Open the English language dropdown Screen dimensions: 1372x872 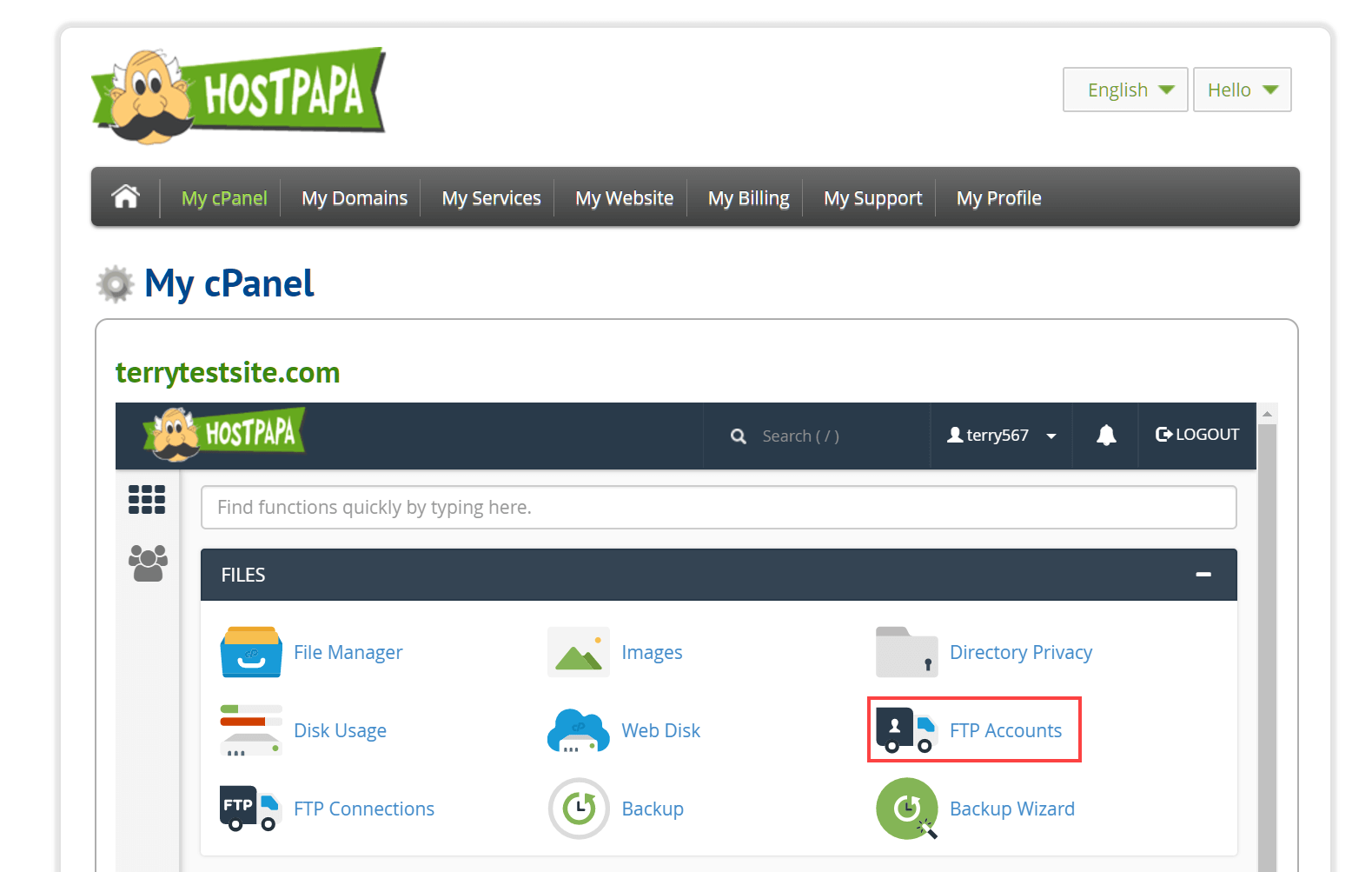coord(1125,90)
